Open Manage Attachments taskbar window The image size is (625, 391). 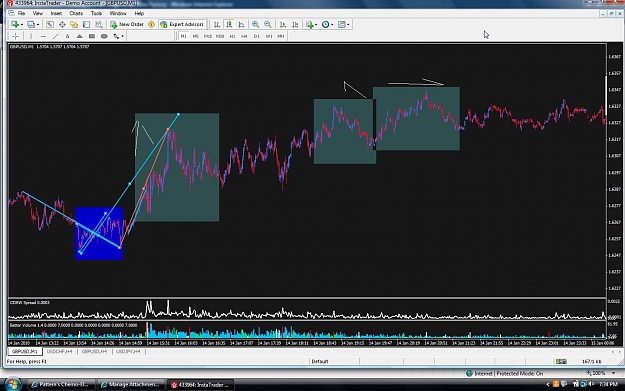[x=131, y=385]
